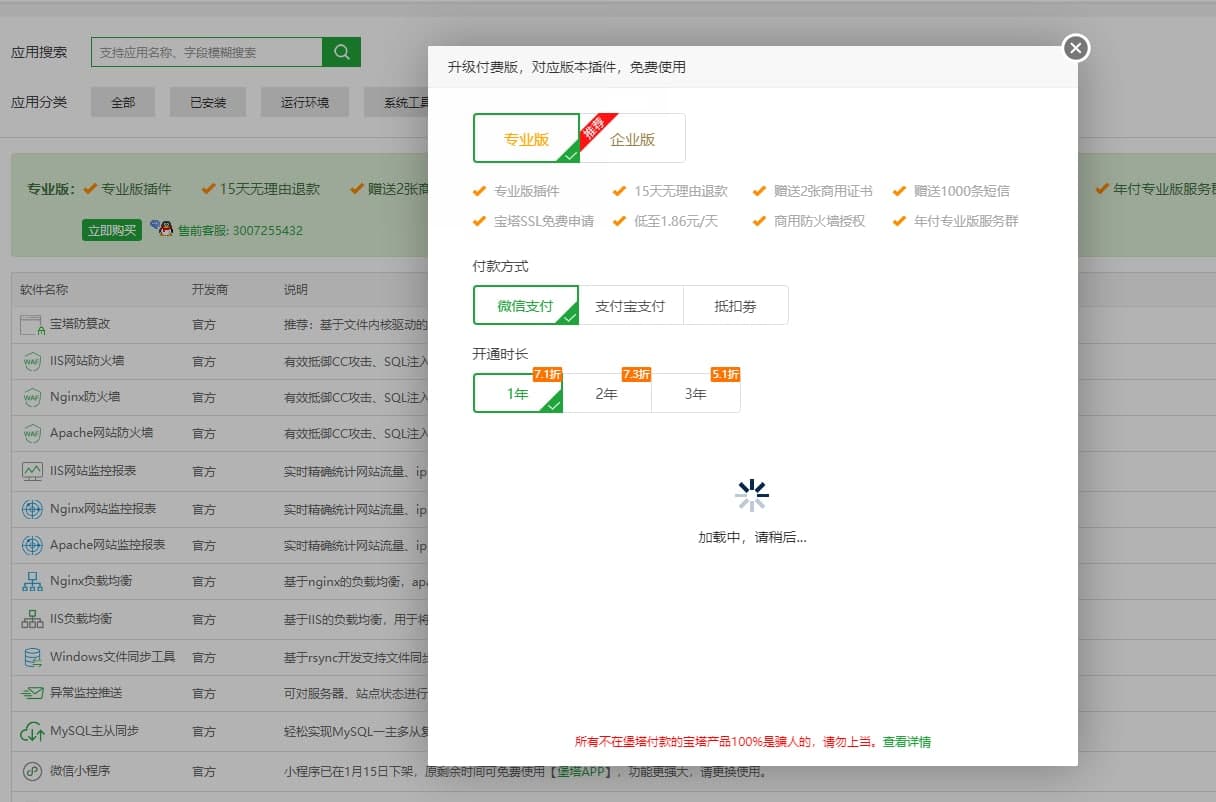
Task: Click the 异常监控推送 mail icon
Action: click(32, 693)
